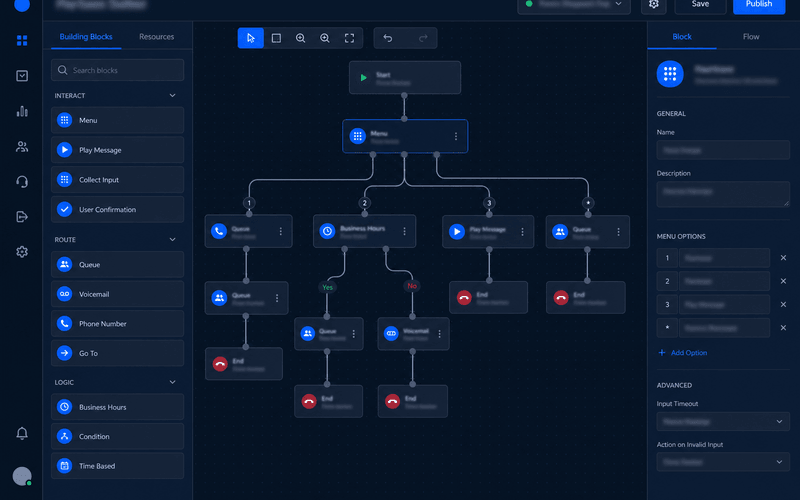Remove menu option 3

tap(783, 305)
